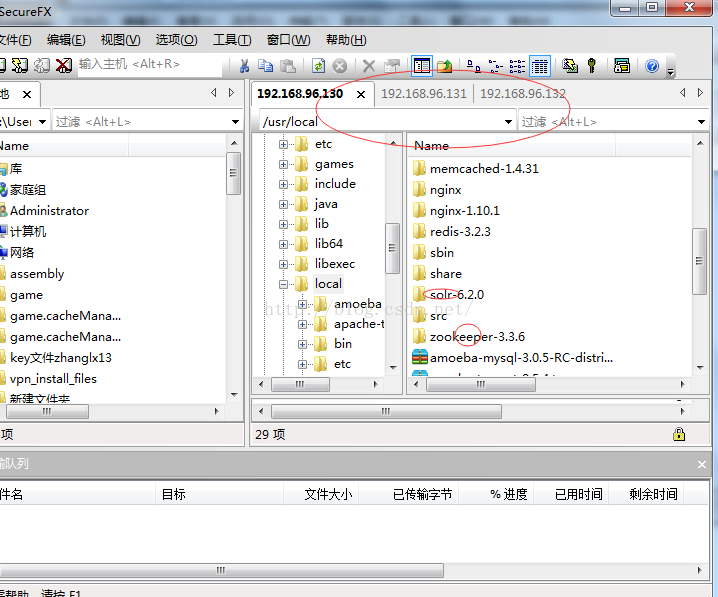Image resolution: width=718 pixels, height=597 pixels.
Task: Click the reconnect toolbar icon
Action: tap(42, 65)
